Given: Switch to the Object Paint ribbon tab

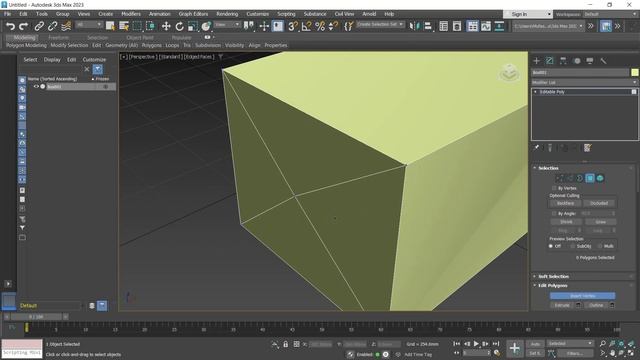Looking at the screenshot, I should coord(140,37).
